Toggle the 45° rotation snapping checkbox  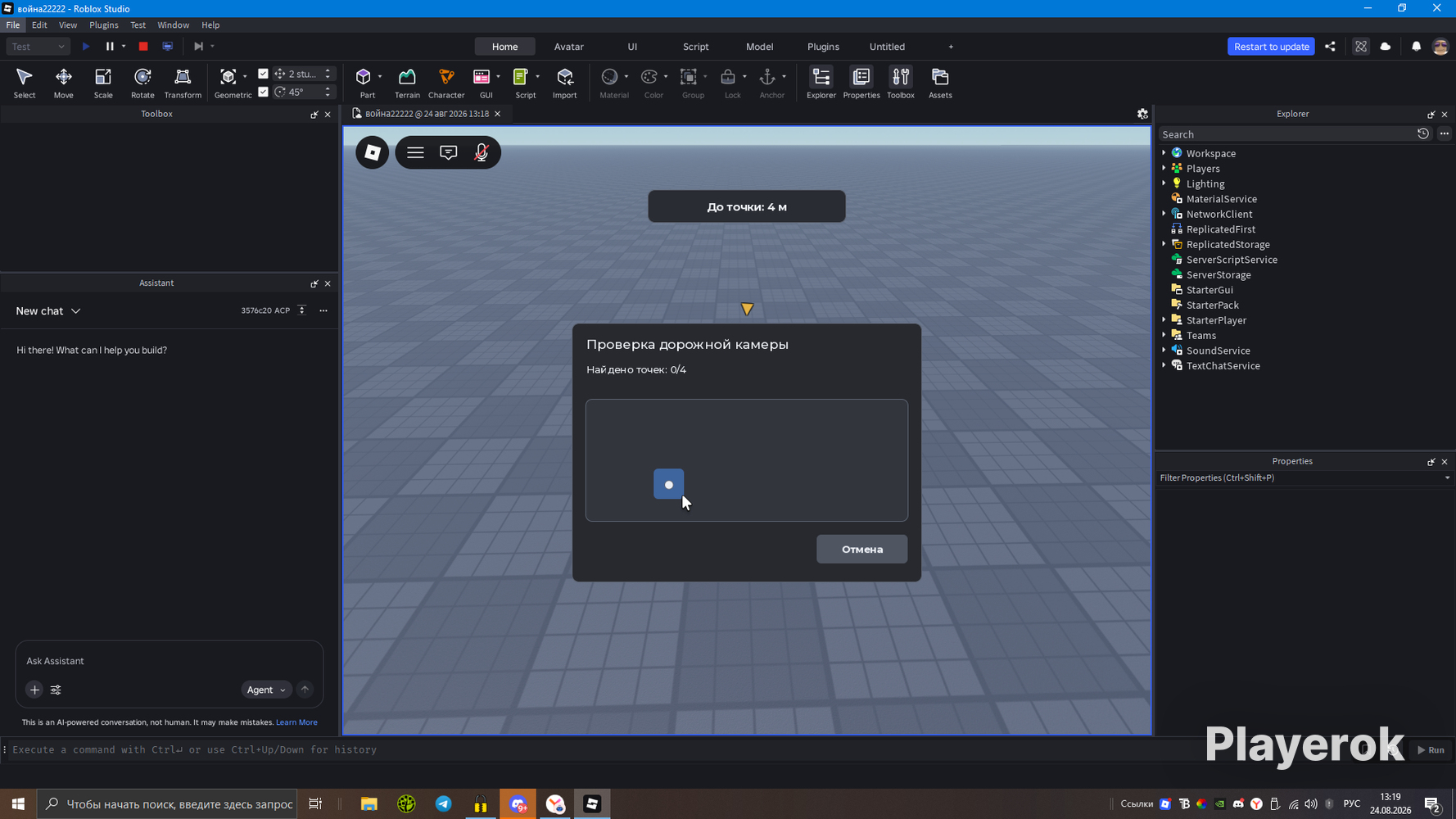263,92
